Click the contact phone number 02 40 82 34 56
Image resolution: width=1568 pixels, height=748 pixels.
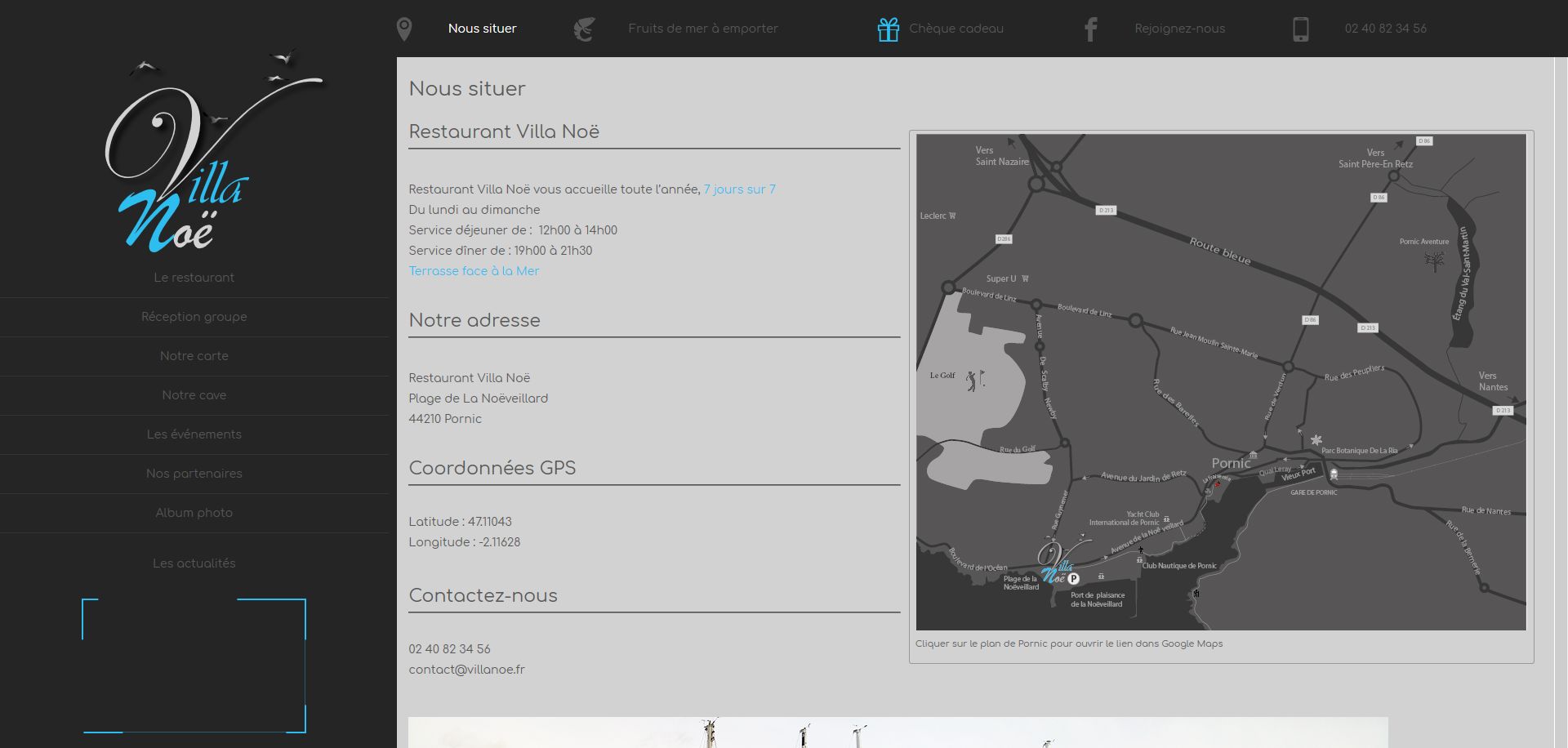pos(449,649)
